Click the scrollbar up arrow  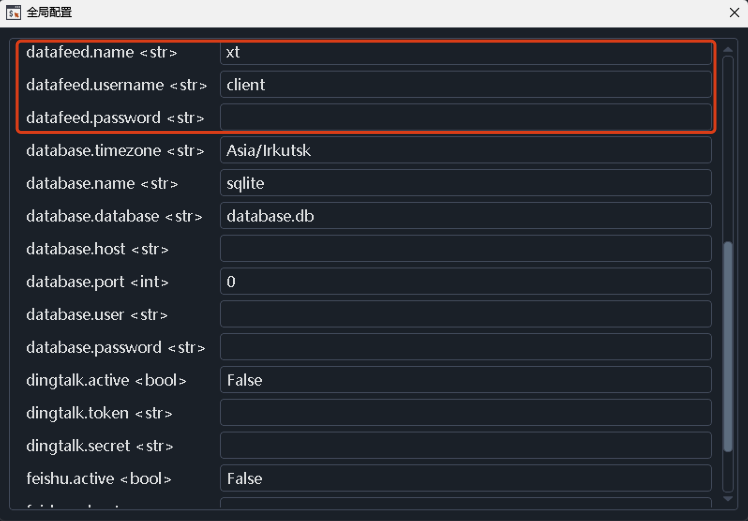click(727, 49)
